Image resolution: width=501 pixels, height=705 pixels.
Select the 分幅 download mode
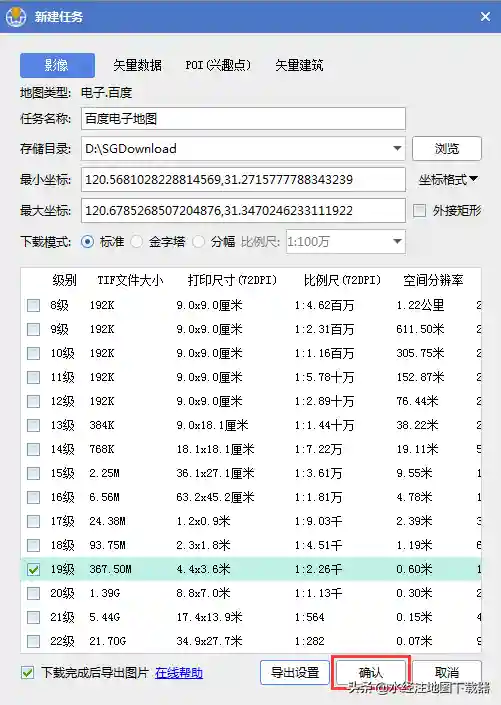(x=198, y=242)
